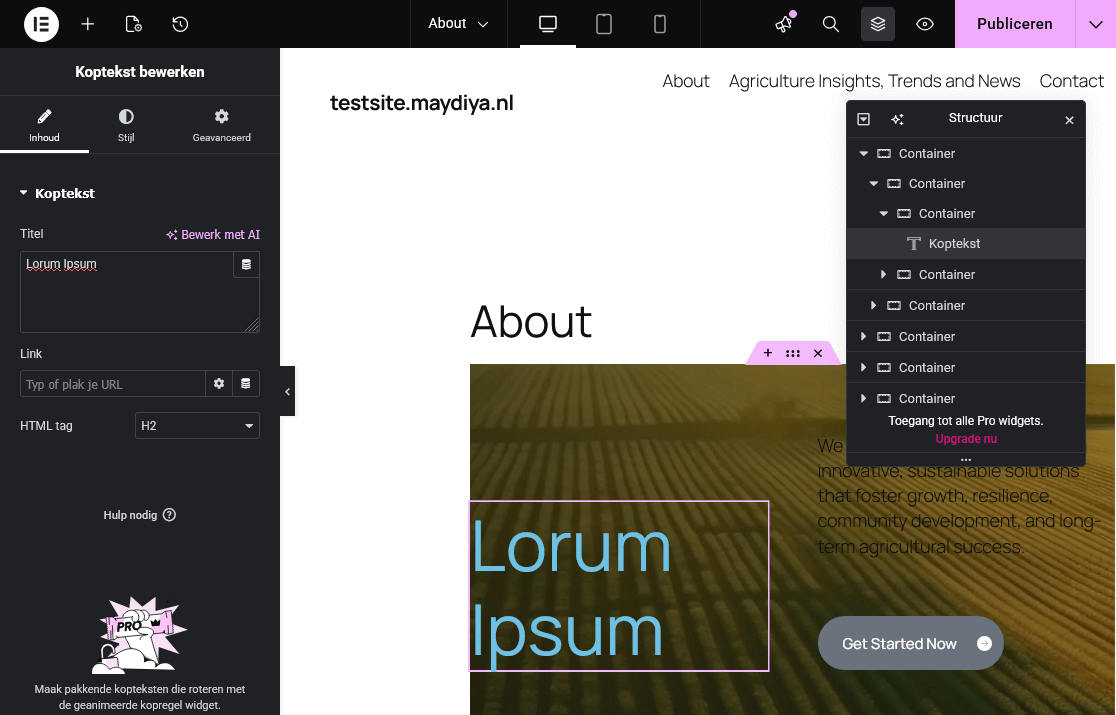This screenshot has width=1116, height=715.
Task: Open the Elementor logo menu
Action: 41,24
